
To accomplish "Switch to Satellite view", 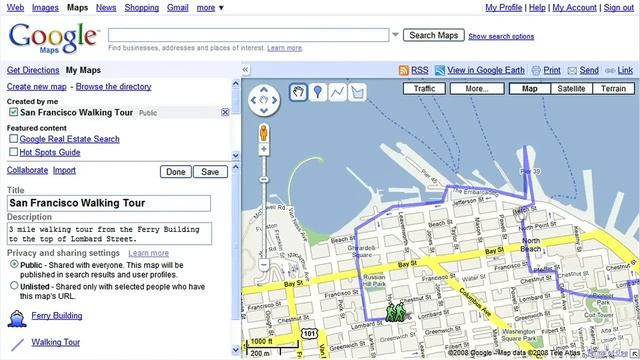I will [571, 89].
